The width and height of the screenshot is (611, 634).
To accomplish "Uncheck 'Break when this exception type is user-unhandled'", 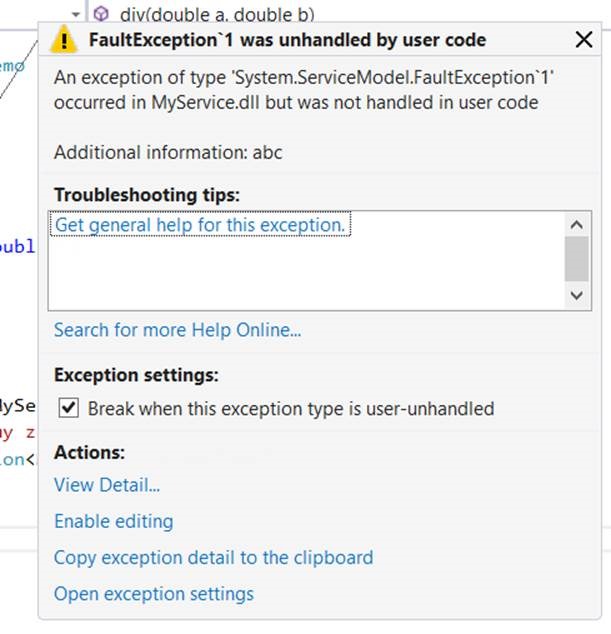I will (69, 408).
